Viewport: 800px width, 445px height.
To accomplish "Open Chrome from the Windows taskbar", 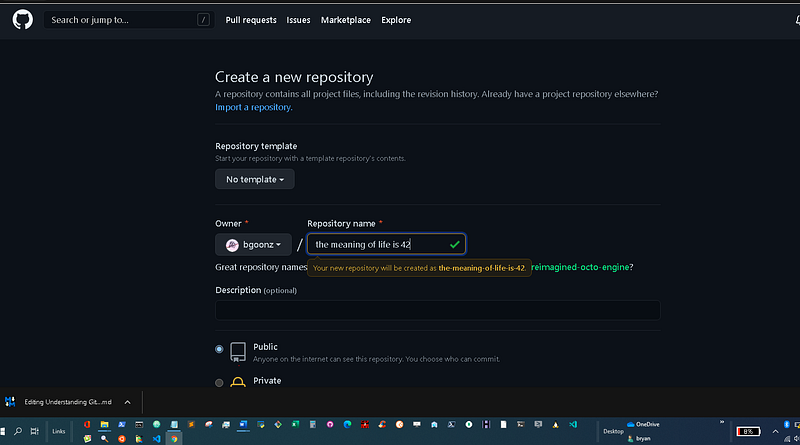I will [x=174, y=438].
